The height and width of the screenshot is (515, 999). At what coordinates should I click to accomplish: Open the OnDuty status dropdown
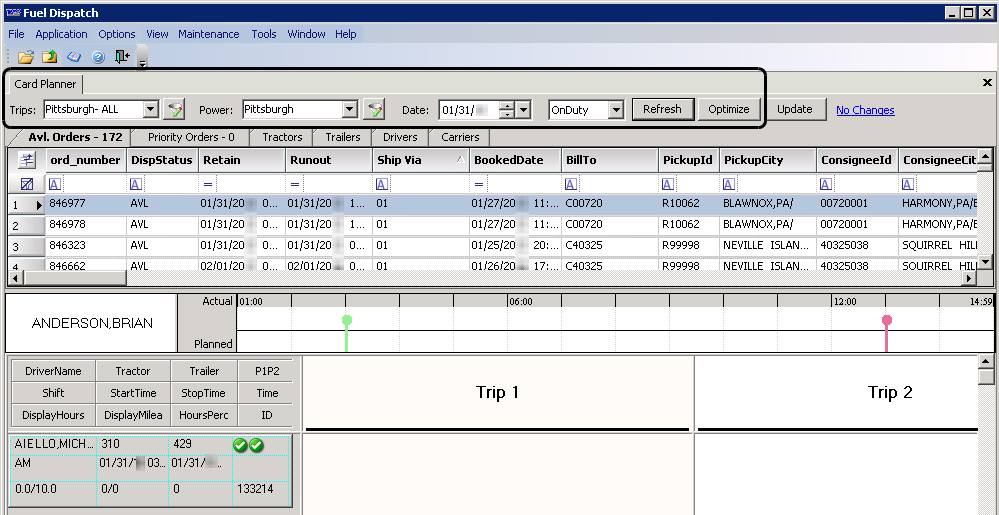pyautogui.click(x=615, y=110)
